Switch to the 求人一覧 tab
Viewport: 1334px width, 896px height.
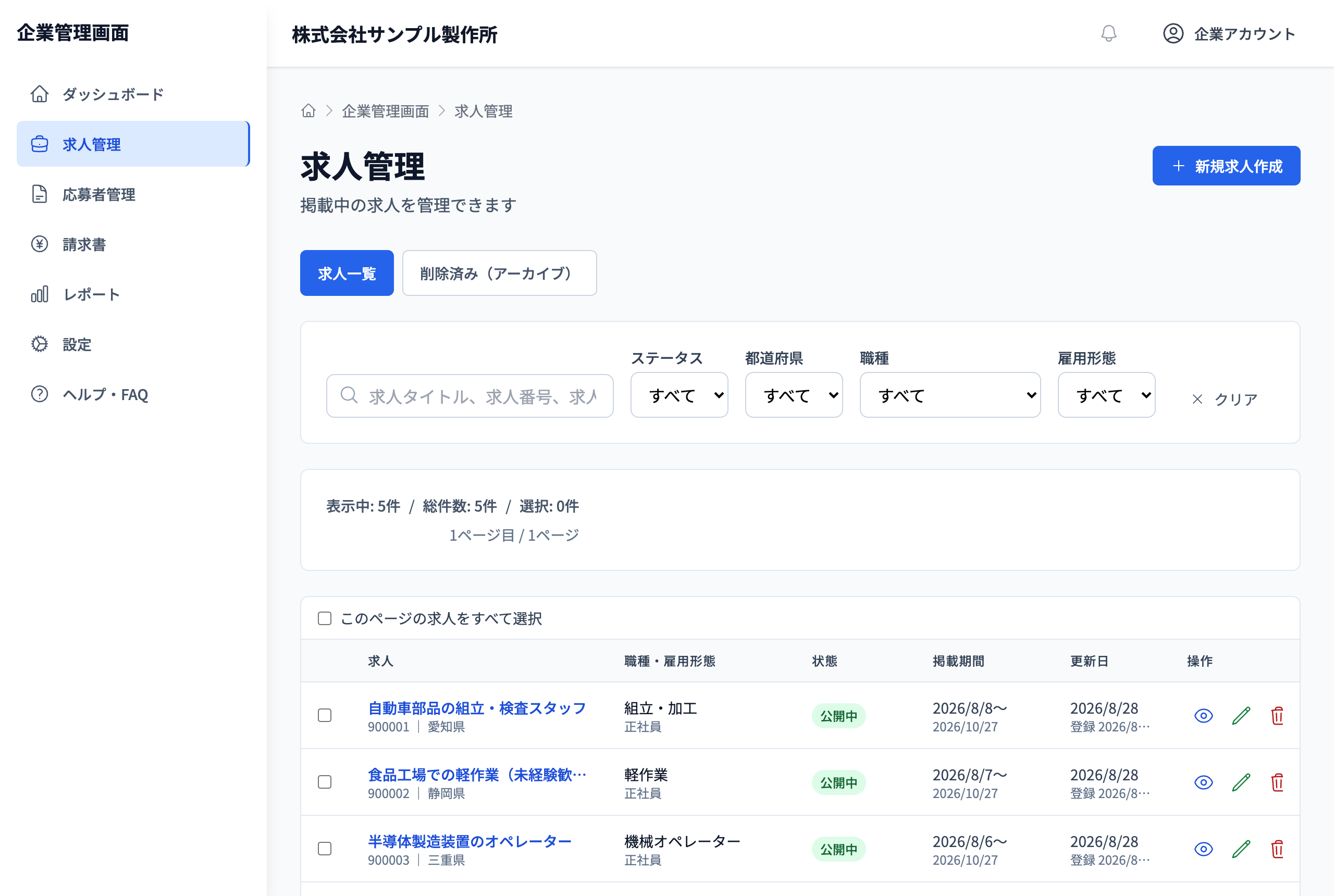[x=347, y=273]
